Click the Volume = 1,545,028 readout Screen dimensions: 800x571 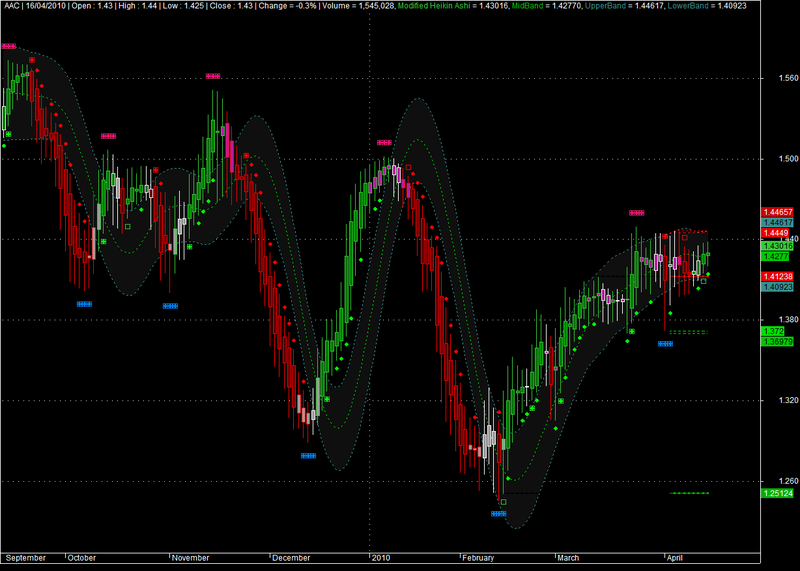point(358,6)
